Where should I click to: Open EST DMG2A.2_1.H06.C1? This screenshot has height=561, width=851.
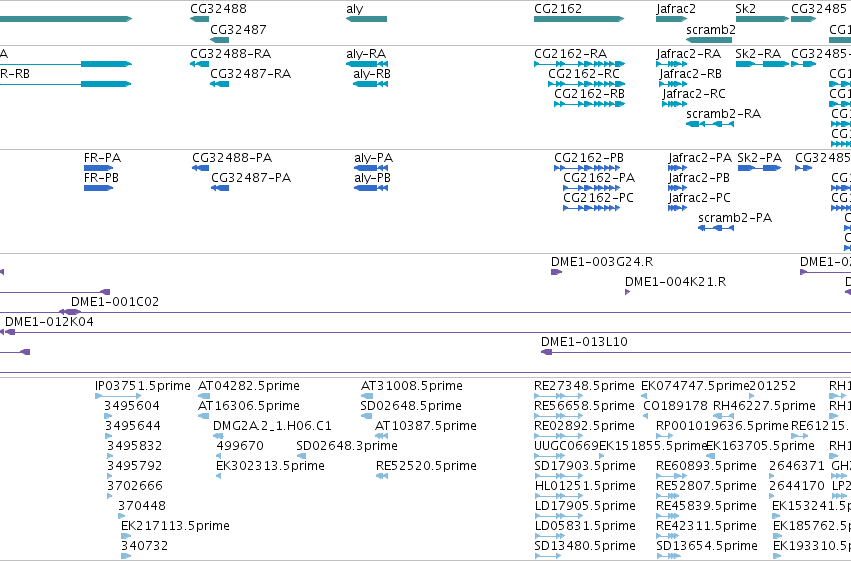[x=272, y=426]
